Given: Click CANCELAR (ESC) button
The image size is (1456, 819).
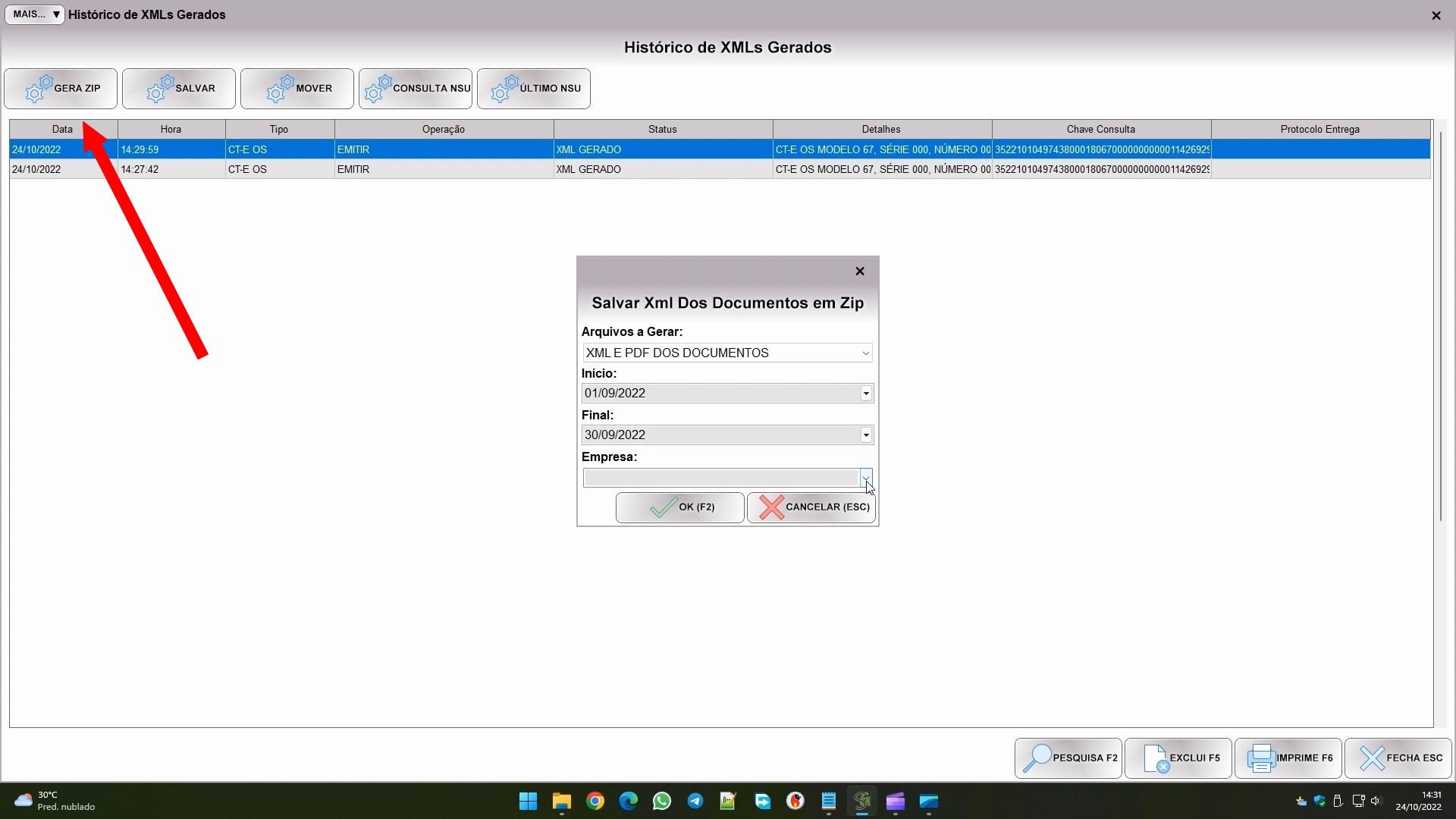Looking at the screenshot, I should tap(811, 507).
